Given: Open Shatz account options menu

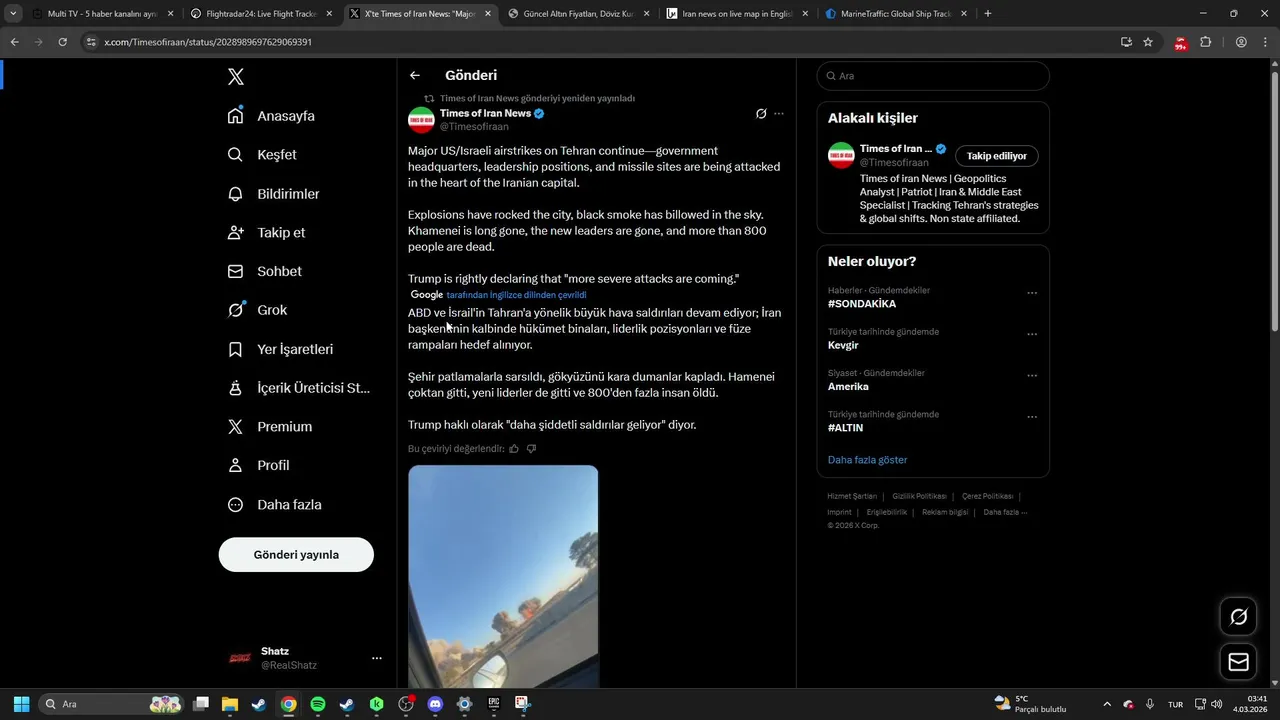Looking at the screenshot, I should click(x=376, y=658).
